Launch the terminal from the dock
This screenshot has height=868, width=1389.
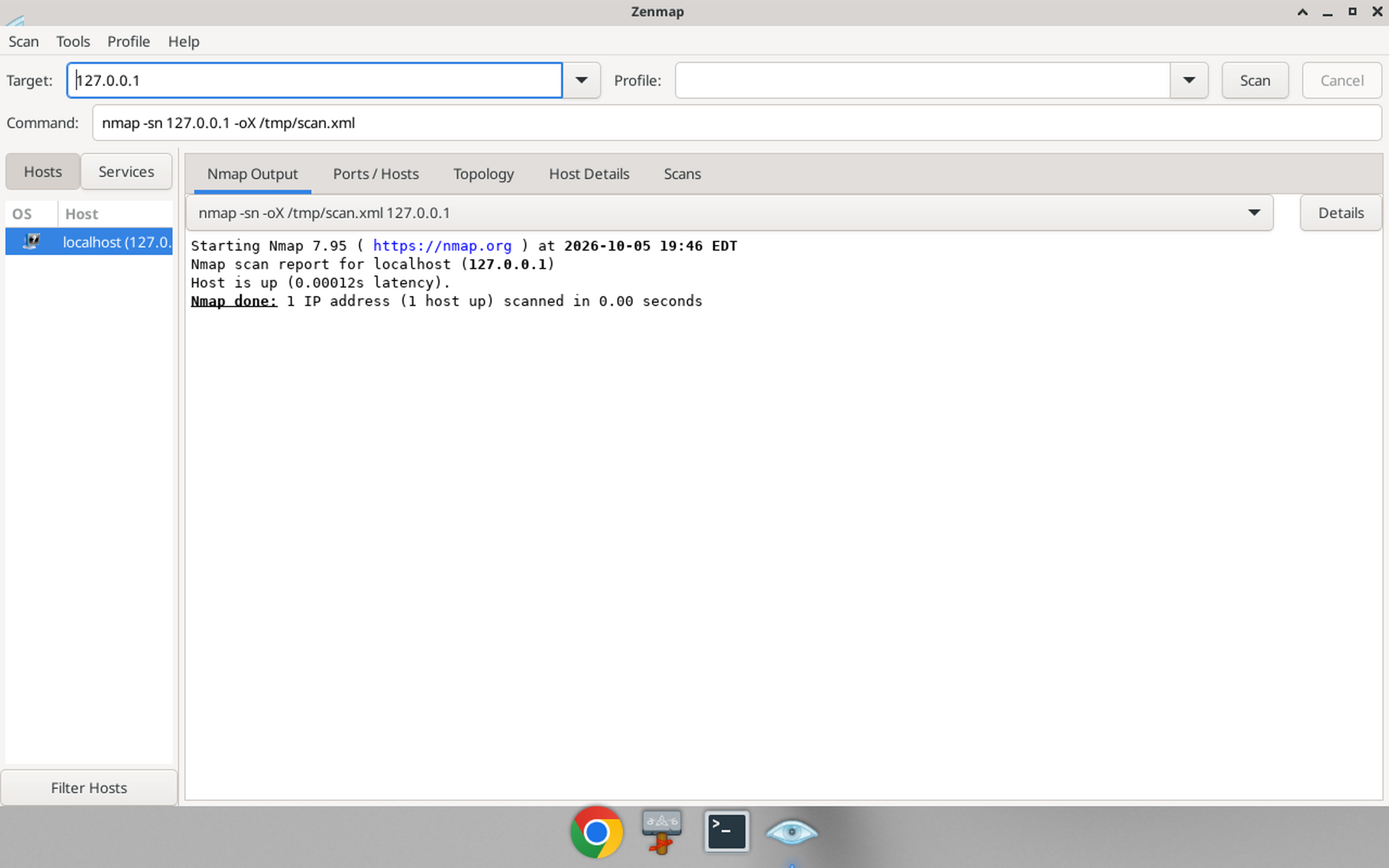tap(727, 831)
